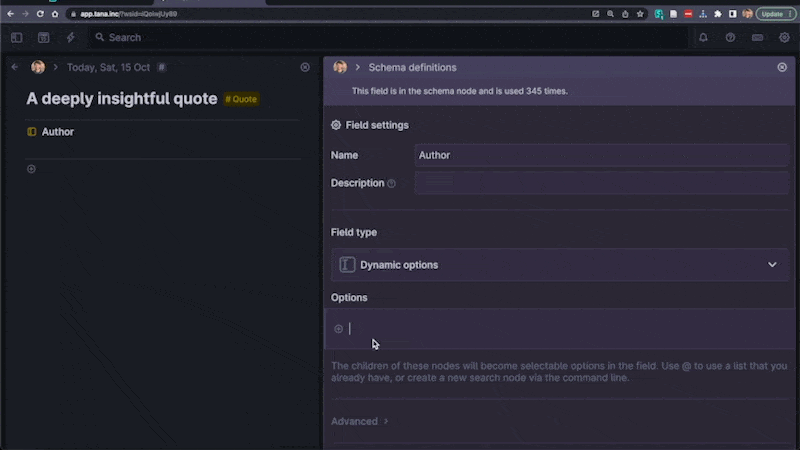Open the Schema definitions breadcrumb
The width and height of the screenshot is (800, 450).
click(x=412, y=67)
